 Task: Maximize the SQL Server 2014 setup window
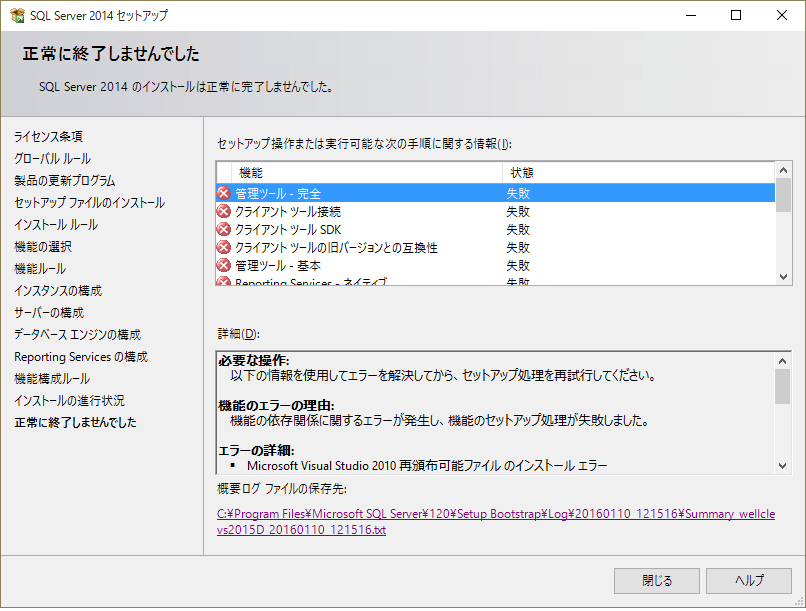[736, 15]
